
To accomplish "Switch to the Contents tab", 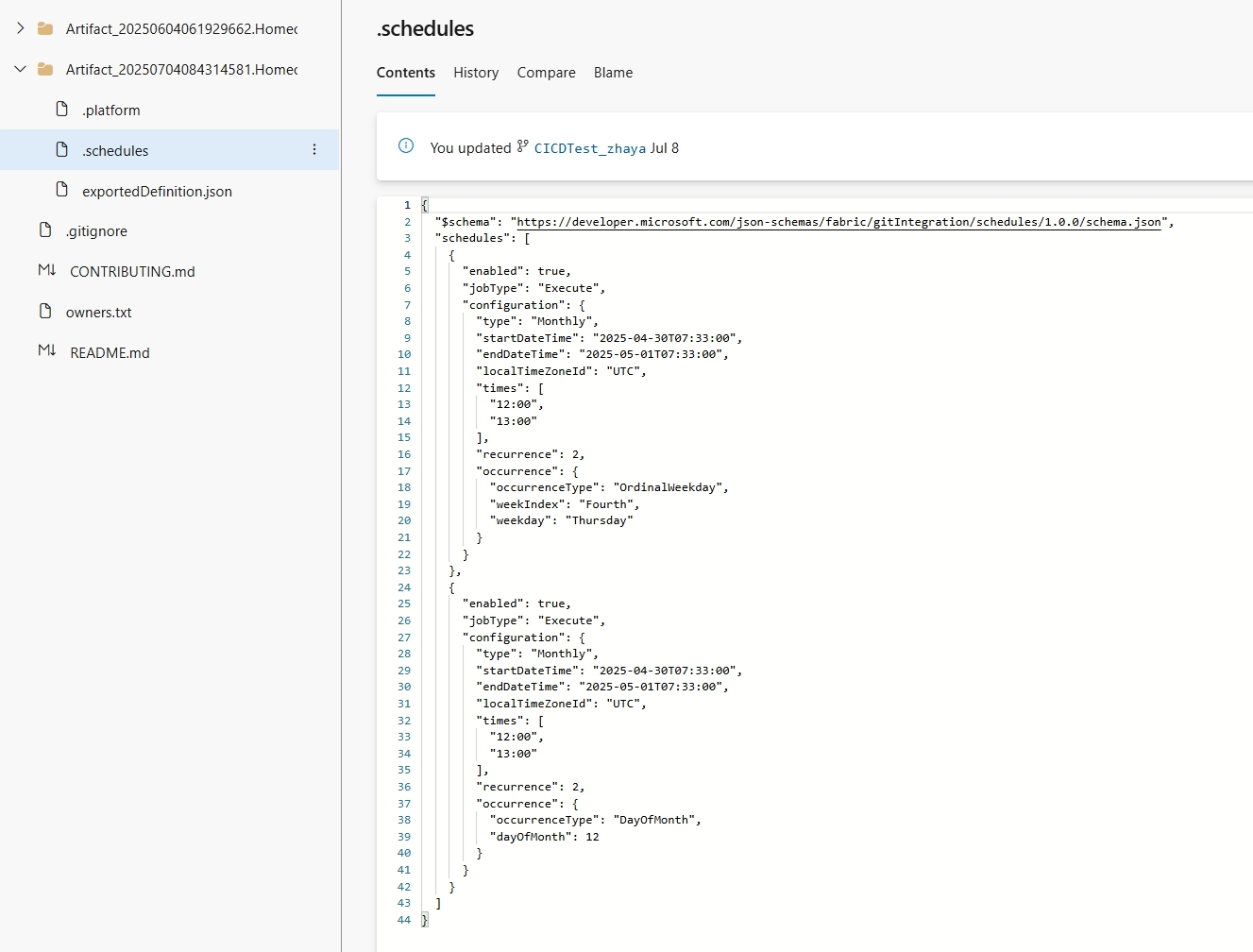I will 406,73.
